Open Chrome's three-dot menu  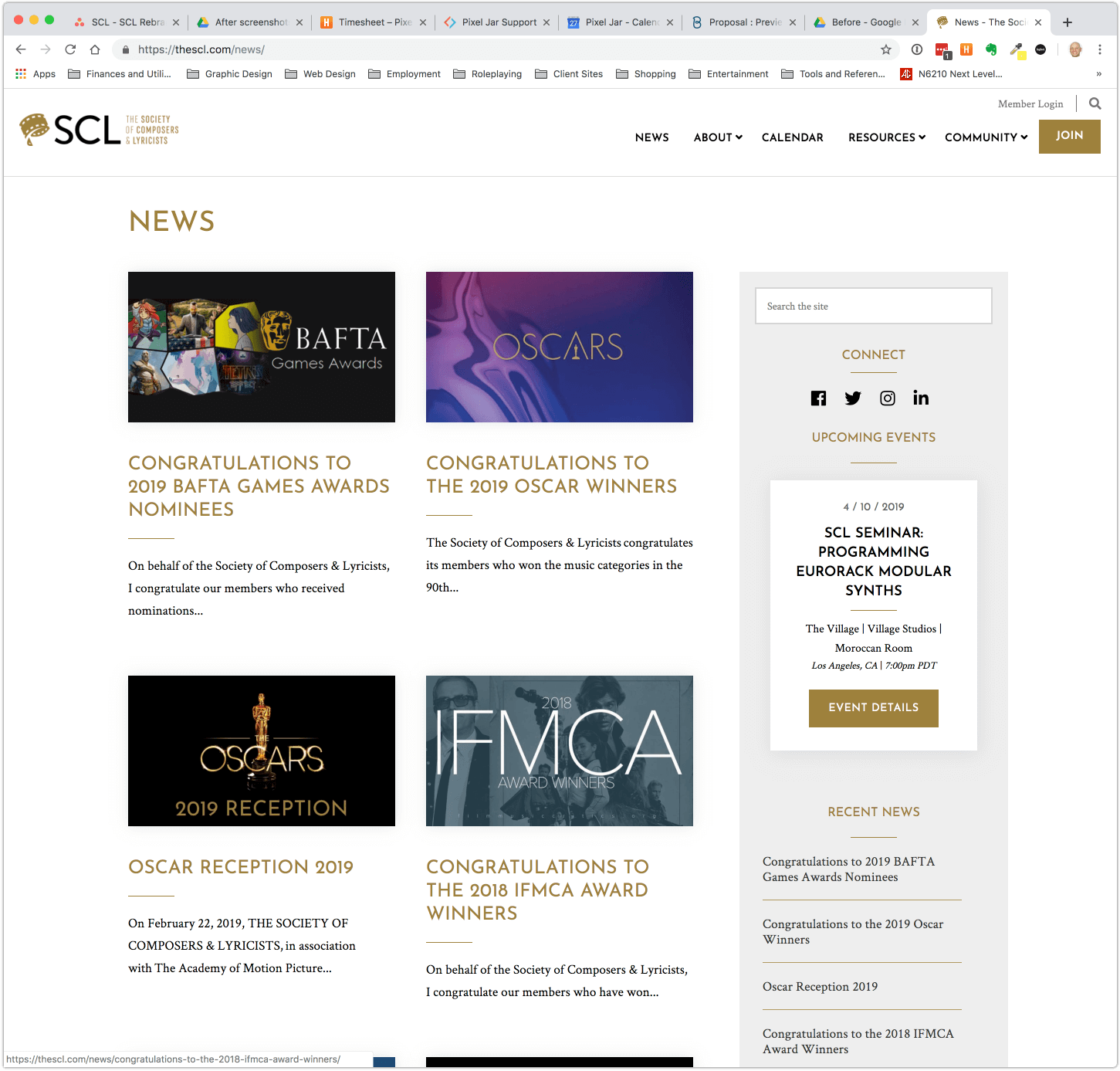[x=1100, y=49]
